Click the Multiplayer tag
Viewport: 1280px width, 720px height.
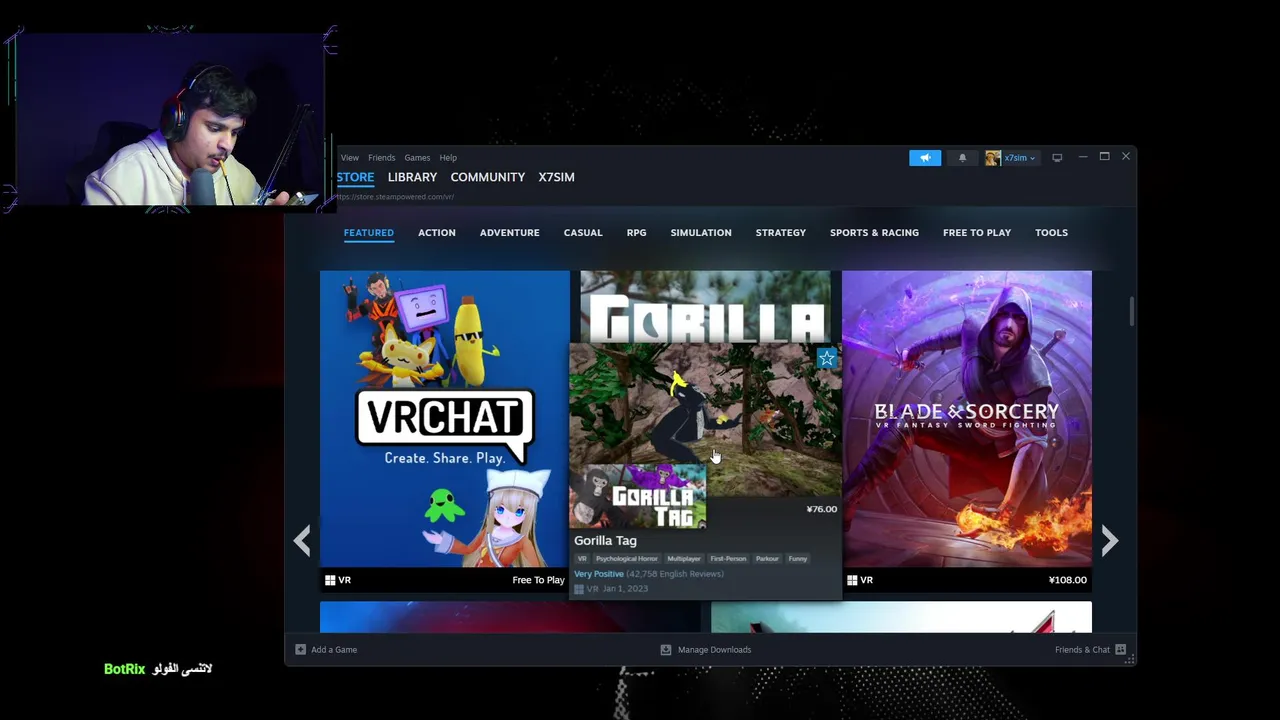[x=684, y=559]
